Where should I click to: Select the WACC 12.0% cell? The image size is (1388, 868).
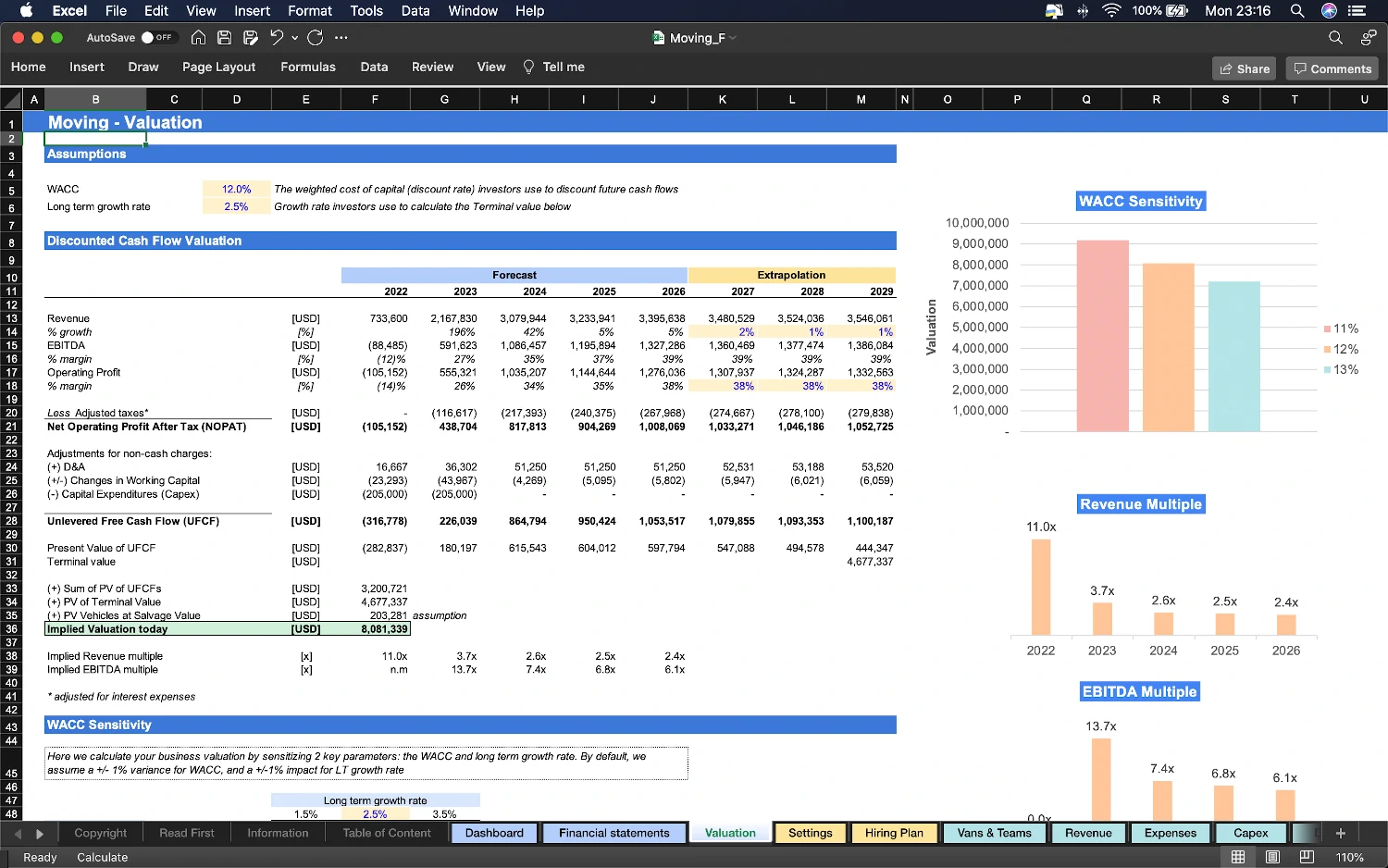(x=237, y=189)
